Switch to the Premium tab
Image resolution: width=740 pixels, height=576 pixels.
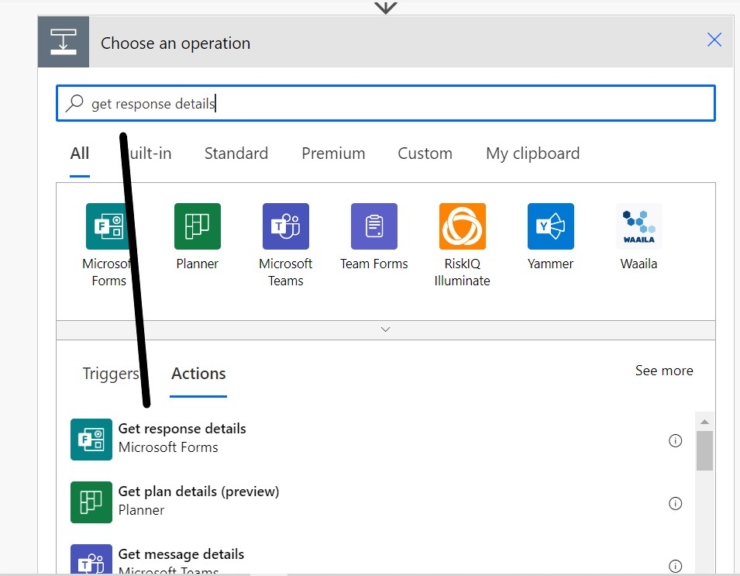(x=333, y=153)
